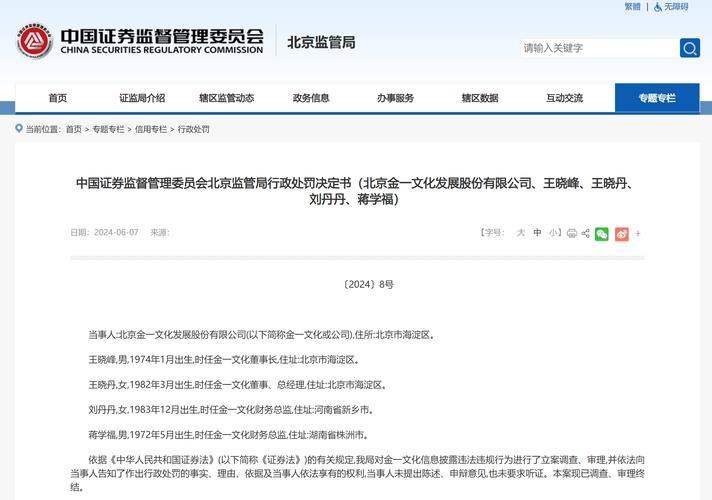Viewport: 712px width, 500px height.
Task: Expand more sharing options with plus icon
Action: tap(638, 233)
